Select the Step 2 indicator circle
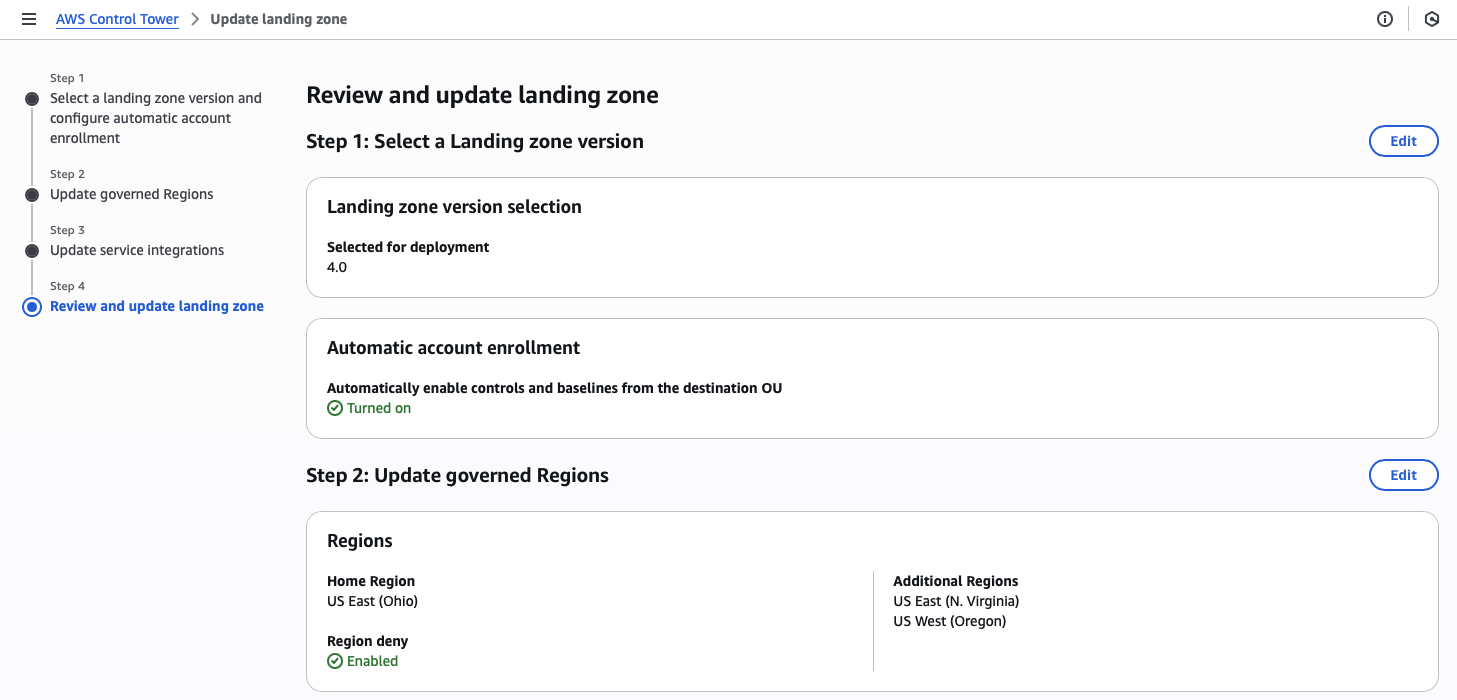The image size is (1457, 700). pyautogui.click(x=31, y=194)
